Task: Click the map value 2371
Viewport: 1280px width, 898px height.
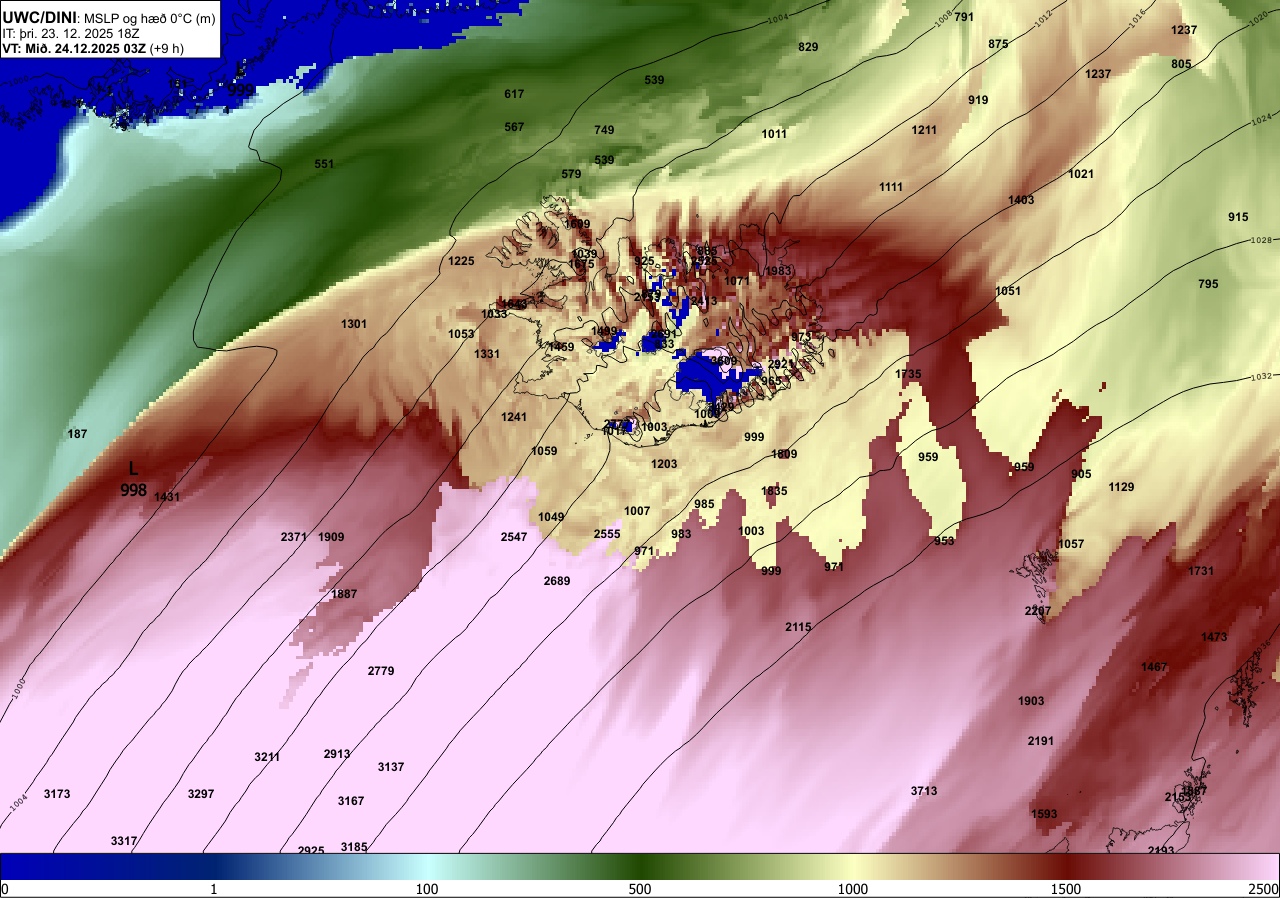Action: point(294,537)
